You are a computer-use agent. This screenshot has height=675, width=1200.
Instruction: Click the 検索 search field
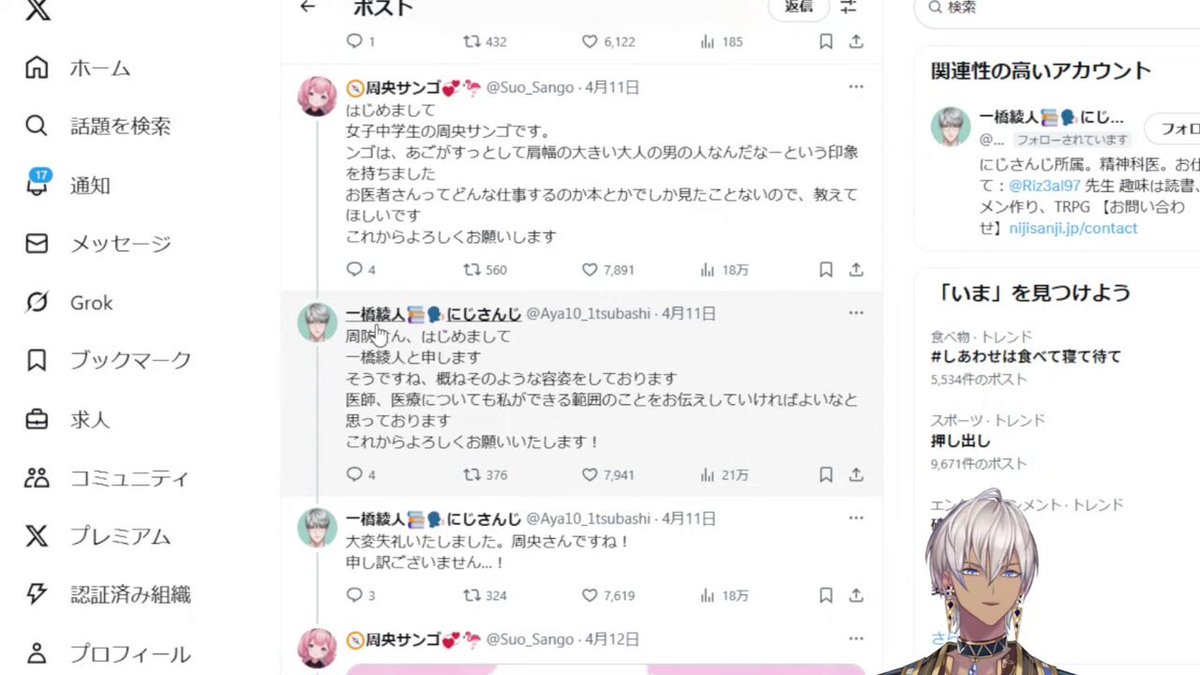pyautogui.click(x=1058, y=7)
